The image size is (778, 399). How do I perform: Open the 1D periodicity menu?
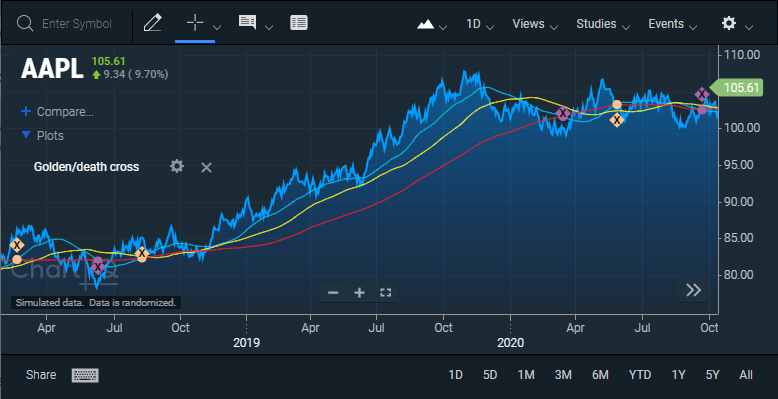(x=479, y=24)
